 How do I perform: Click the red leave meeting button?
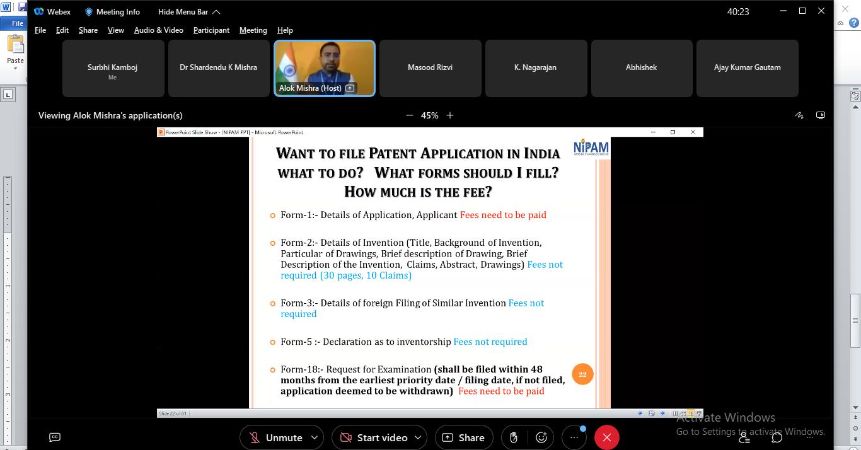pos(606,437)
